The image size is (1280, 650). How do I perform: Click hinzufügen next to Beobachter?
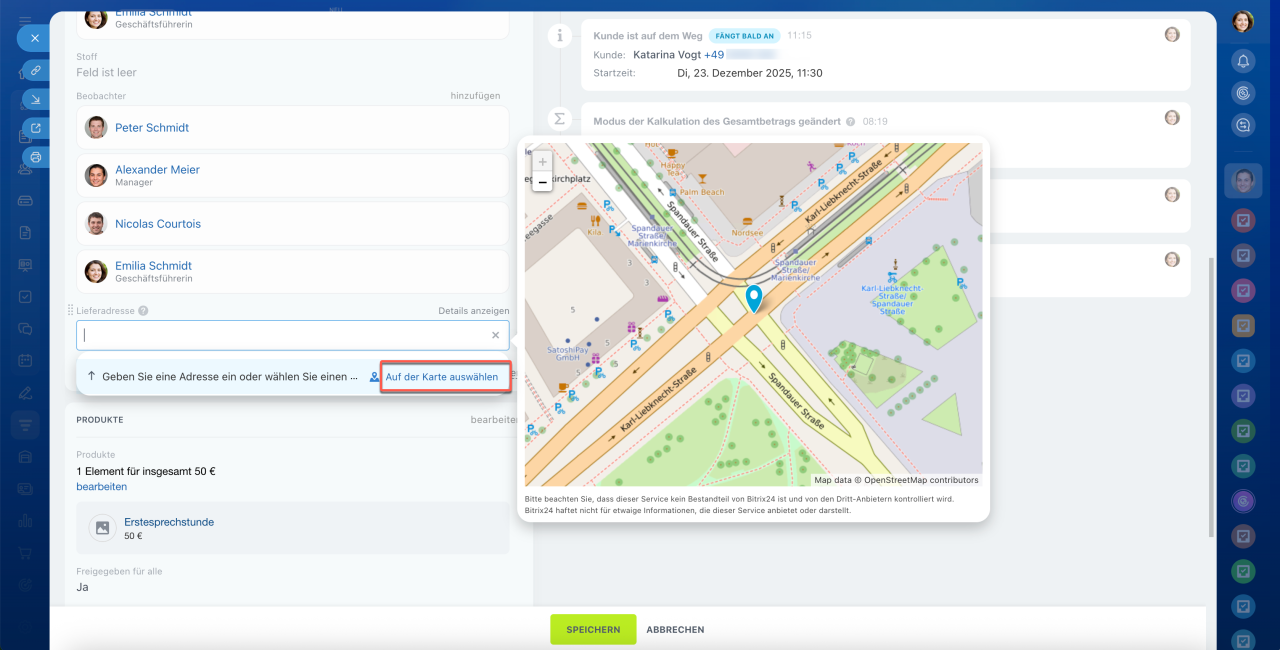tap(475, 96)
